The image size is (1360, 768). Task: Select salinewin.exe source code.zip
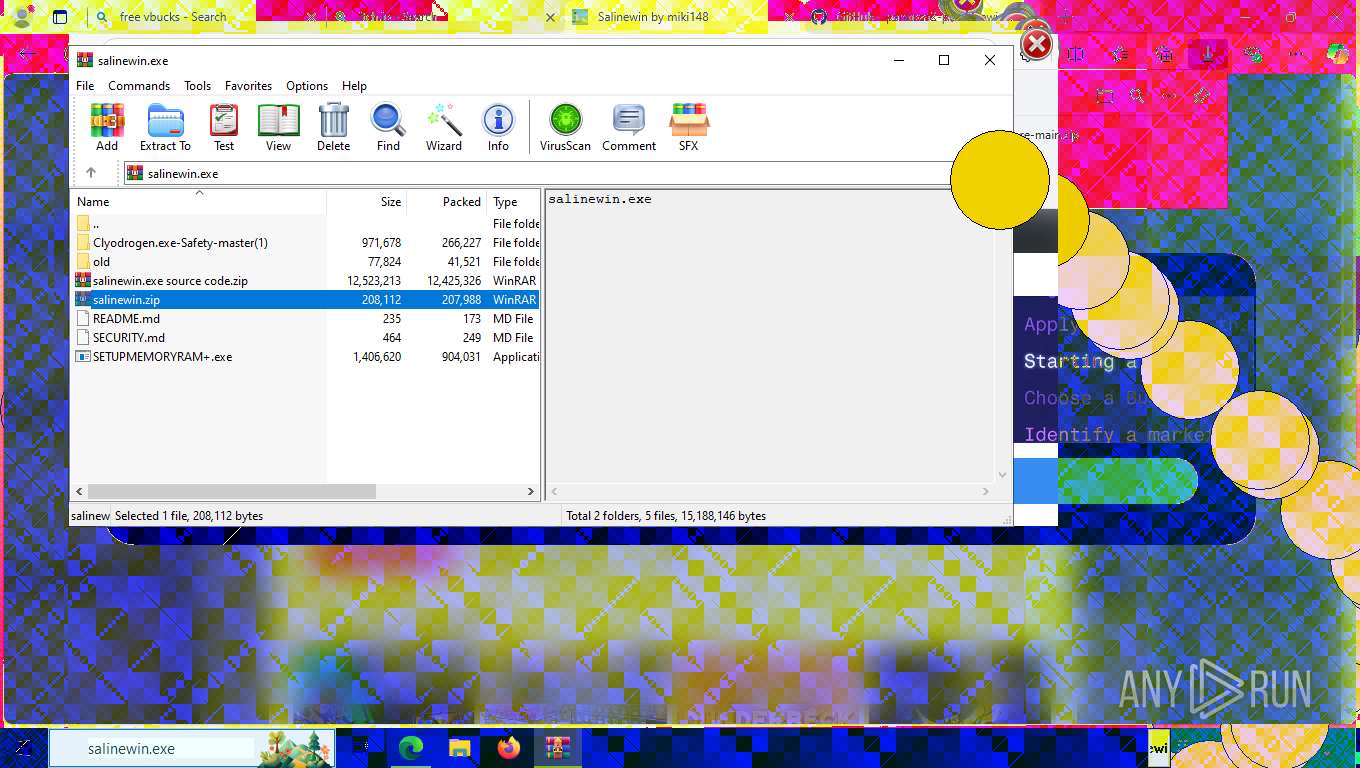pyautogui.click(x=306, y=281)
